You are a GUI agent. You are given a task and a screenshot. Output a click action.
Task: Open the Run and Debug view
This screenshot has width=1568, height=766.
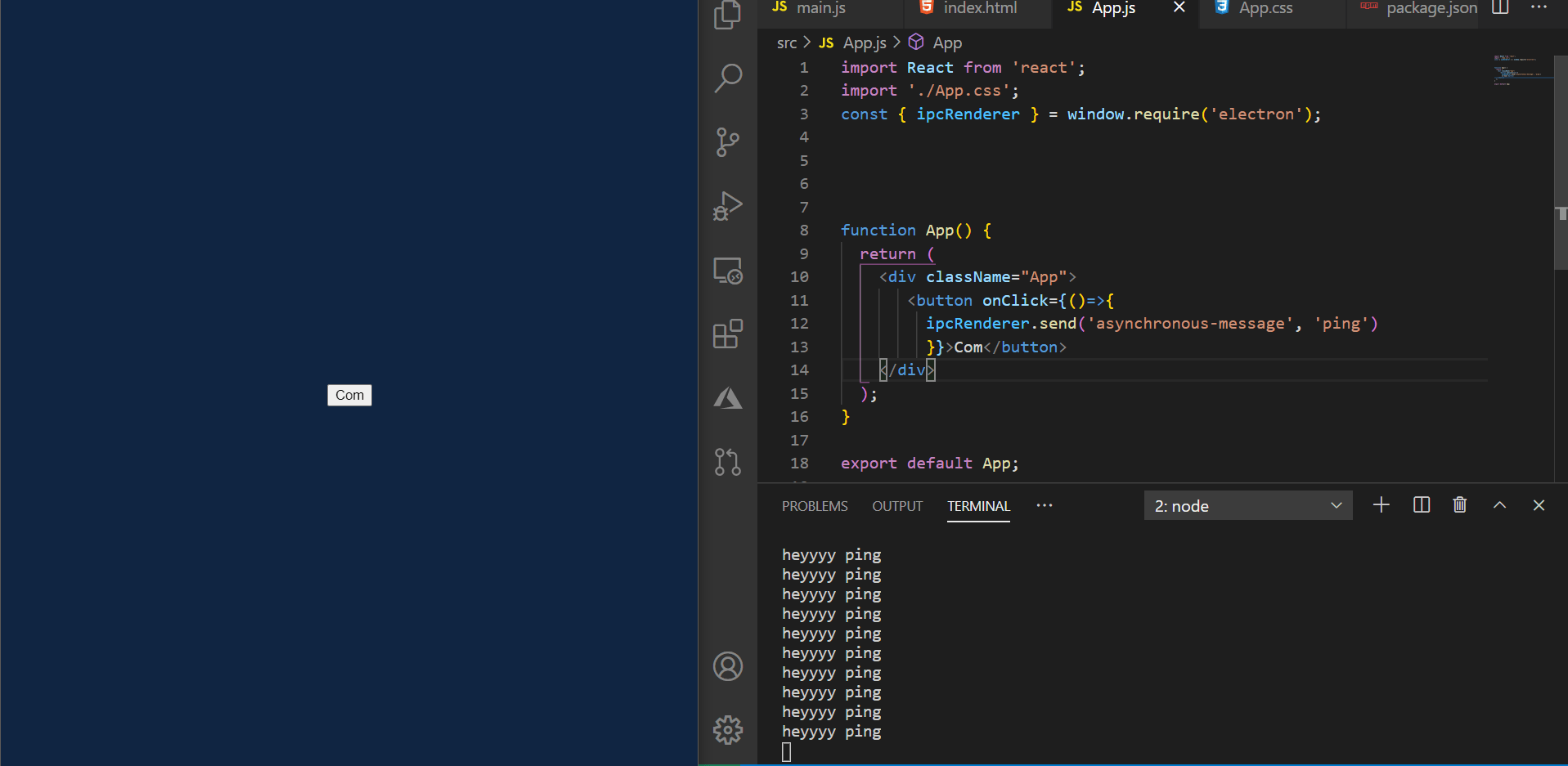point(727,206)
